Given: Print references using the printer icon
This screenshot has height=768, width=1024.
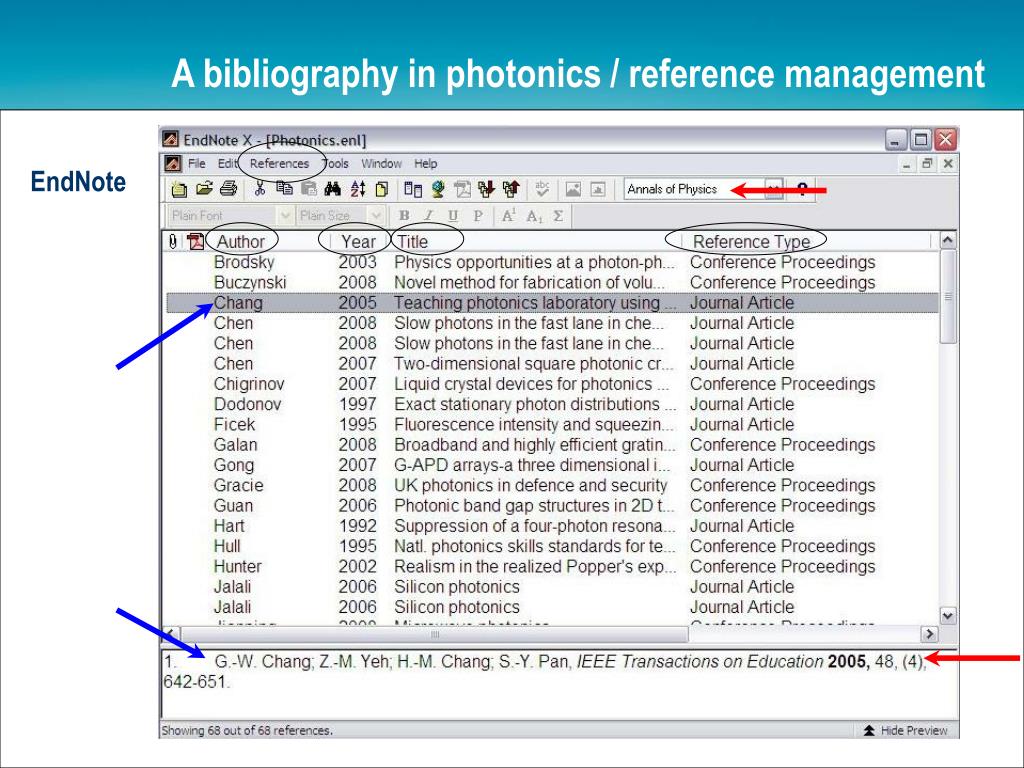Looking at the screenshot, I should click(x=228, y=189).
